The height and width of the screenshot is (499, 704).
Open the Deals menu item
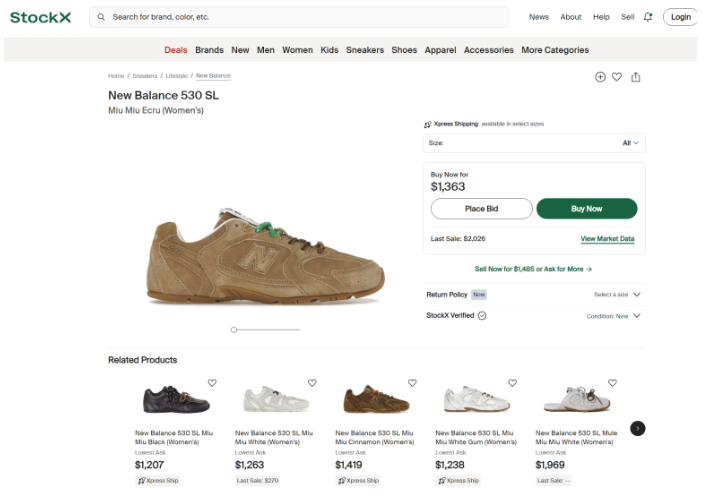[x=176, y=50]
